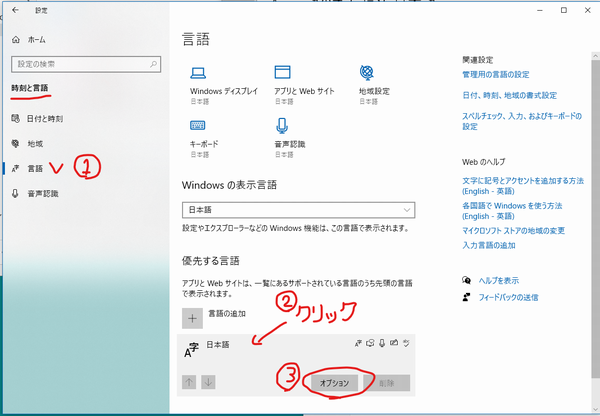Go back with the arrow icon
Viewport: 600px width, 416px height.
point(15,10)
